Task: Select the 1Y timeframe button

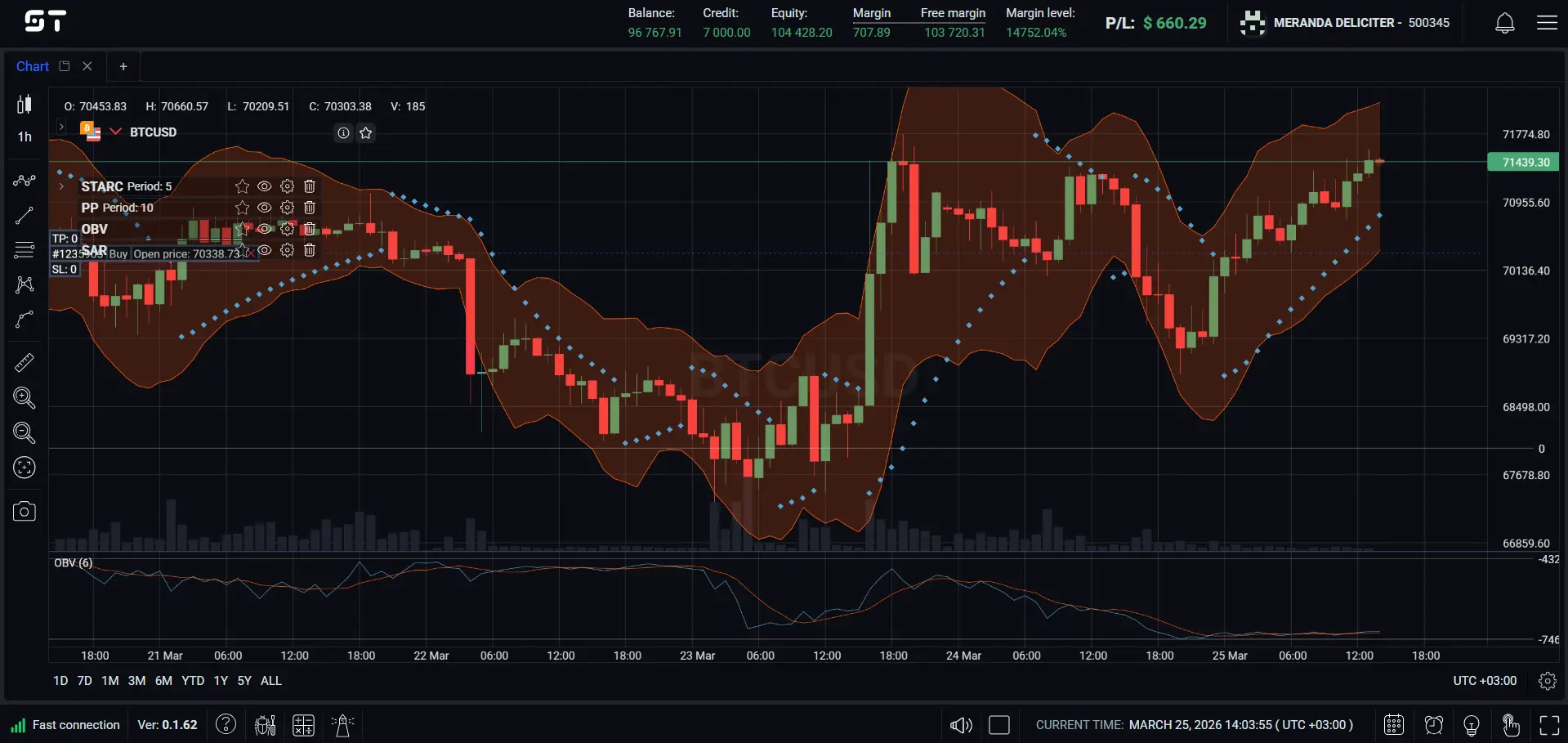Action: coord(219,680)
